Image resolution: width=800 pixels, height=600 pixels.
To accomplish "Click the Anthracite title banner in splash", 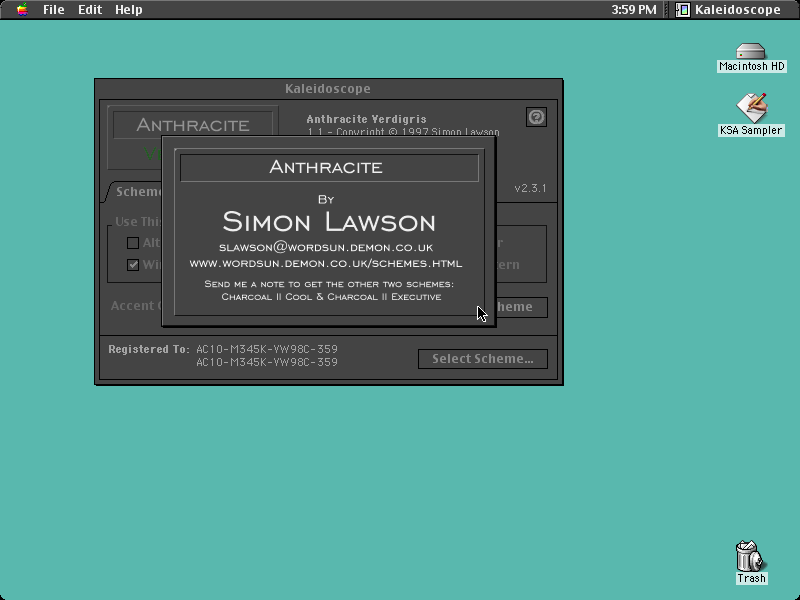I will [329, 167].
